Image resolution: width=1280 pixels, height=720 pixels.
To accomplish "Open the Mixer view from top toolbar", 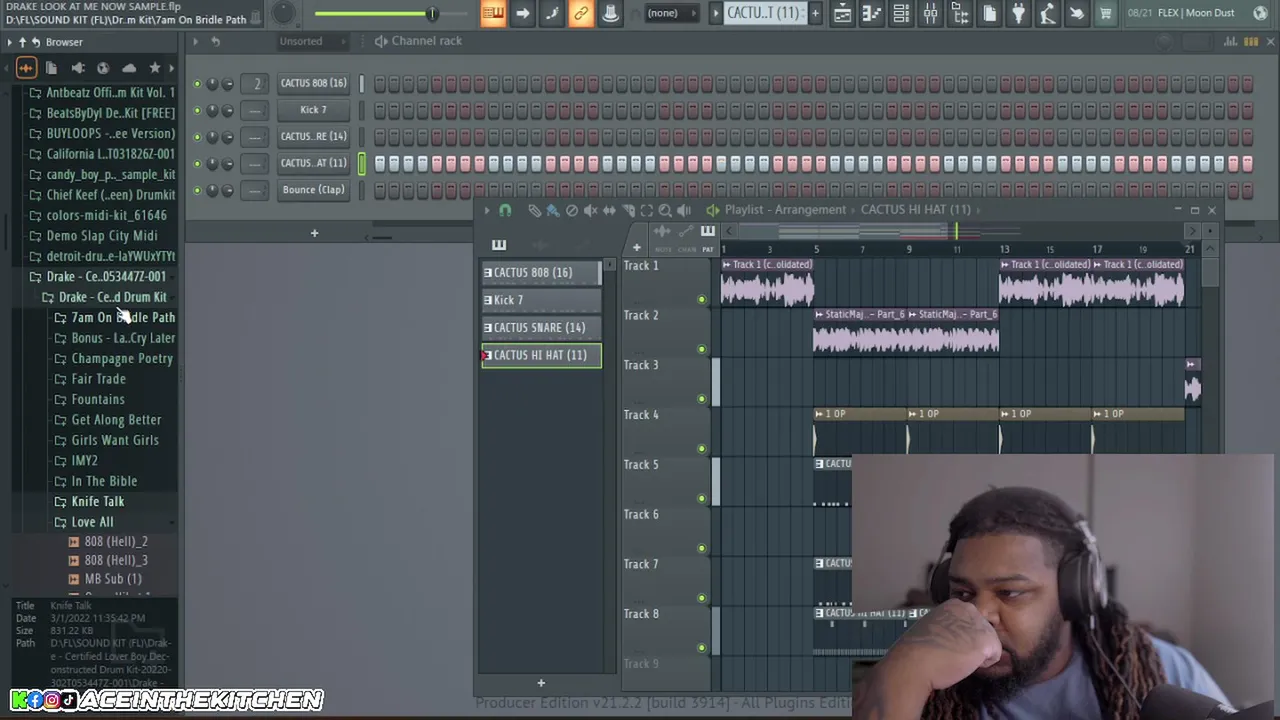I will click(x=930, y=13).
